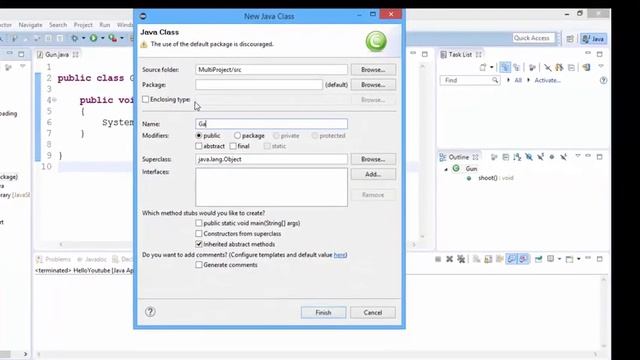Viewport: 640px width, 360px height.
Task: Click Browse next to Source folder
Action: click(373, 70)
